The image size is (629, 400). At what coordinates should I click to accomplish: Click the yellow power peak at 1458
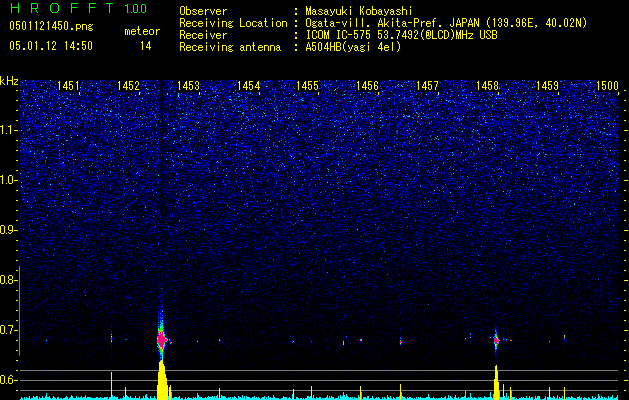point(497,382)
